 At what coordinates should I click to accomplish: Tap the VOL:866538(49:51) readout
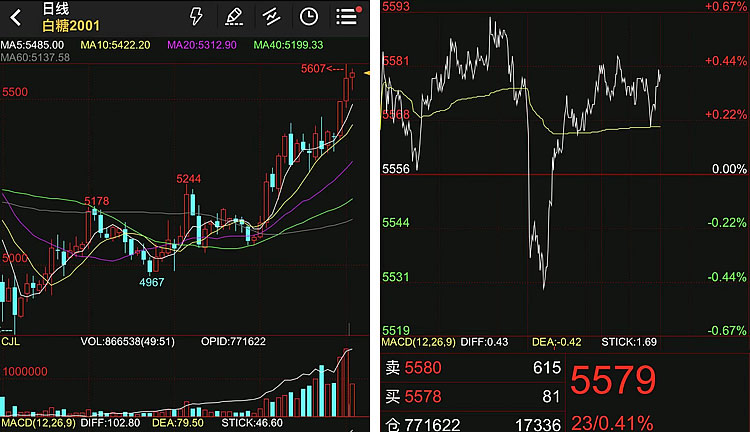click(x=127, y=342)
